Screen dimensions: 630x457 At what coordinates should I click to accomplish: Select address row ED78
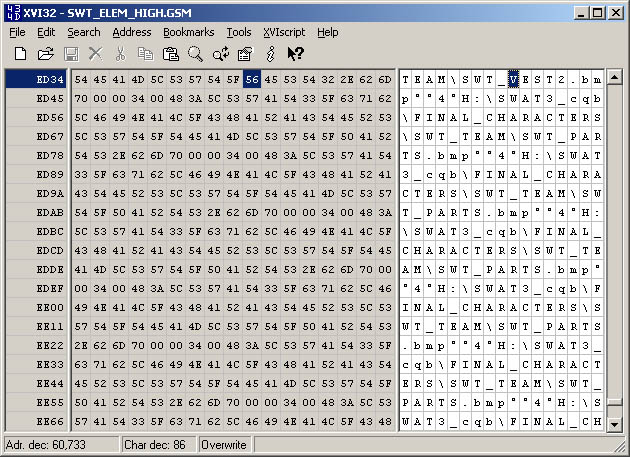coord(36,155)
